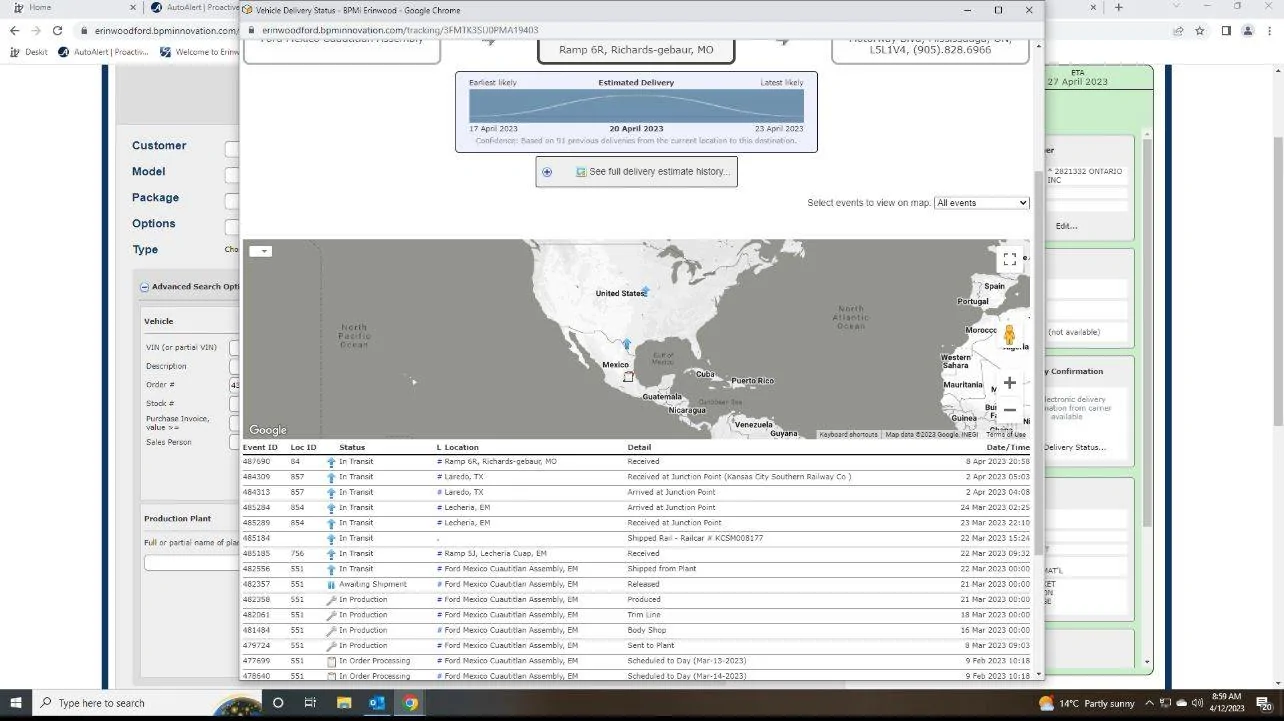Show hidden system tray icons

click(x=1150, y=703)
